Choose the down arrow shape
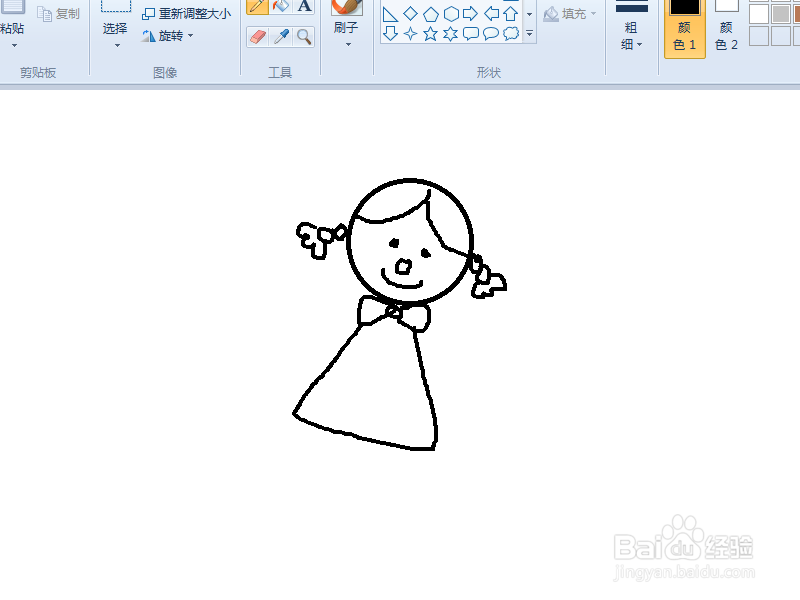This screenshot has width=800, height=600. (390, 34)
